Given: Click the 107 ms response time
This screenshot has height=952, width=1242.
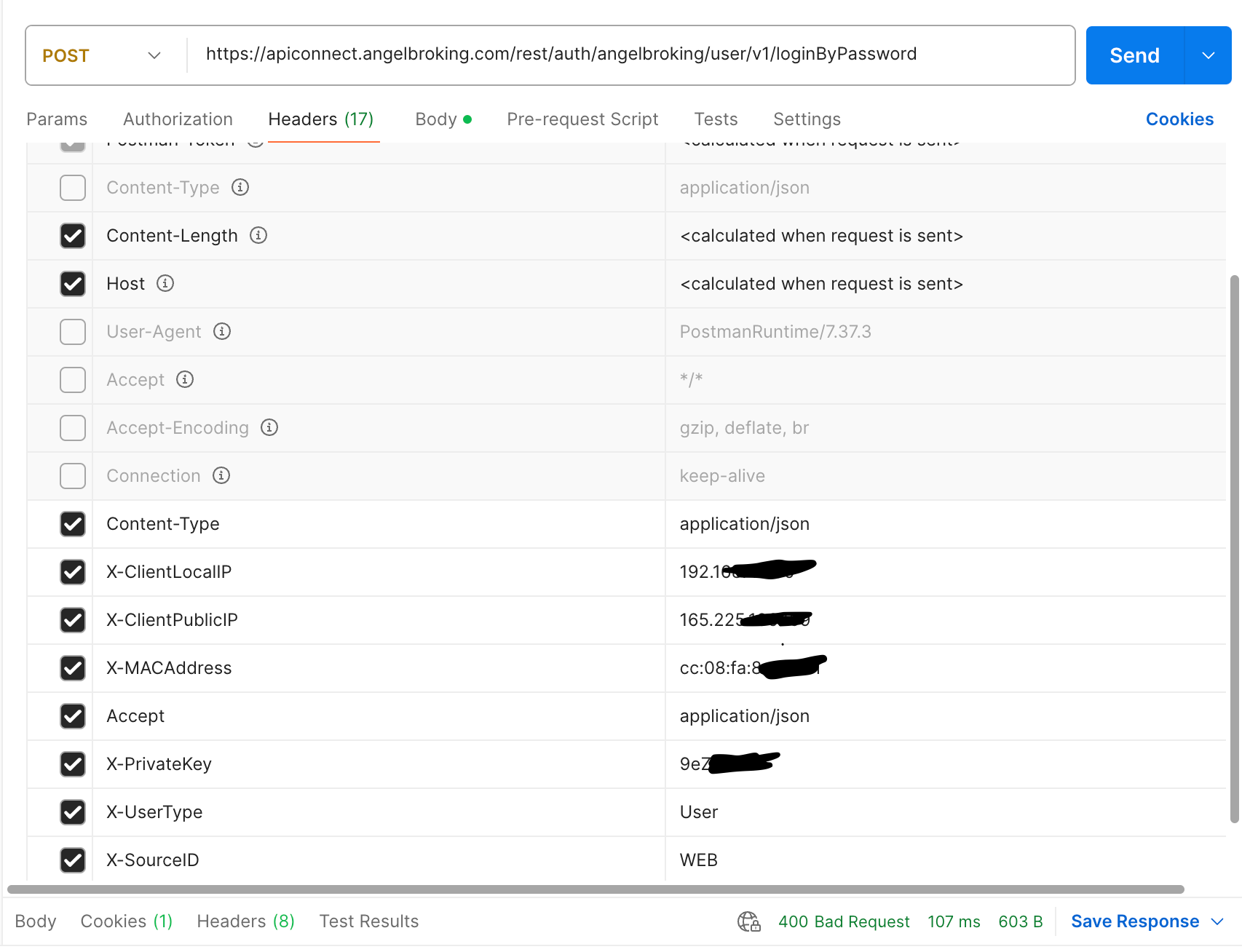Looking at the screenshot, I should 954,921.
